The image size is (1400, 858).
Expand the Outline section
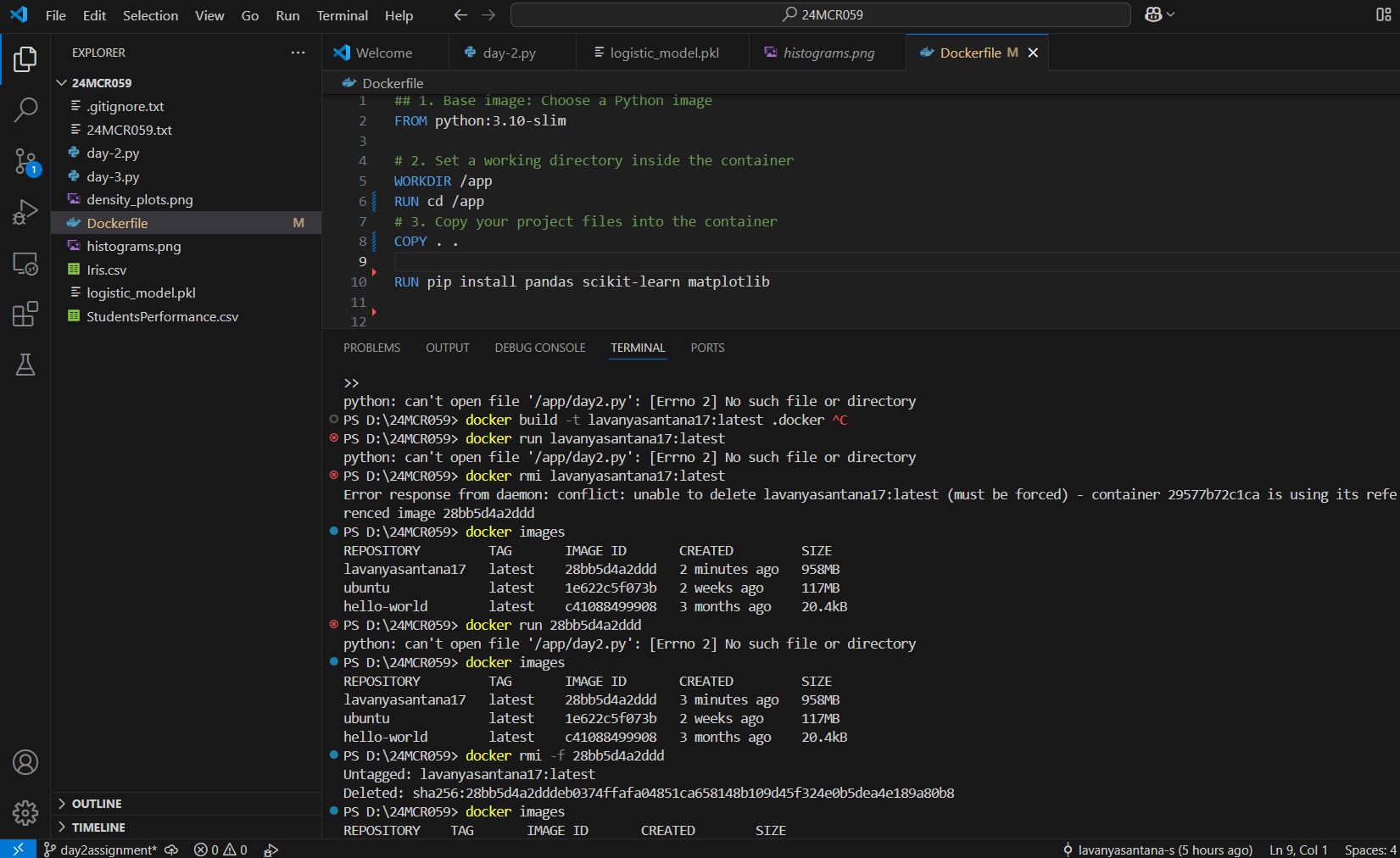[186, 804]
